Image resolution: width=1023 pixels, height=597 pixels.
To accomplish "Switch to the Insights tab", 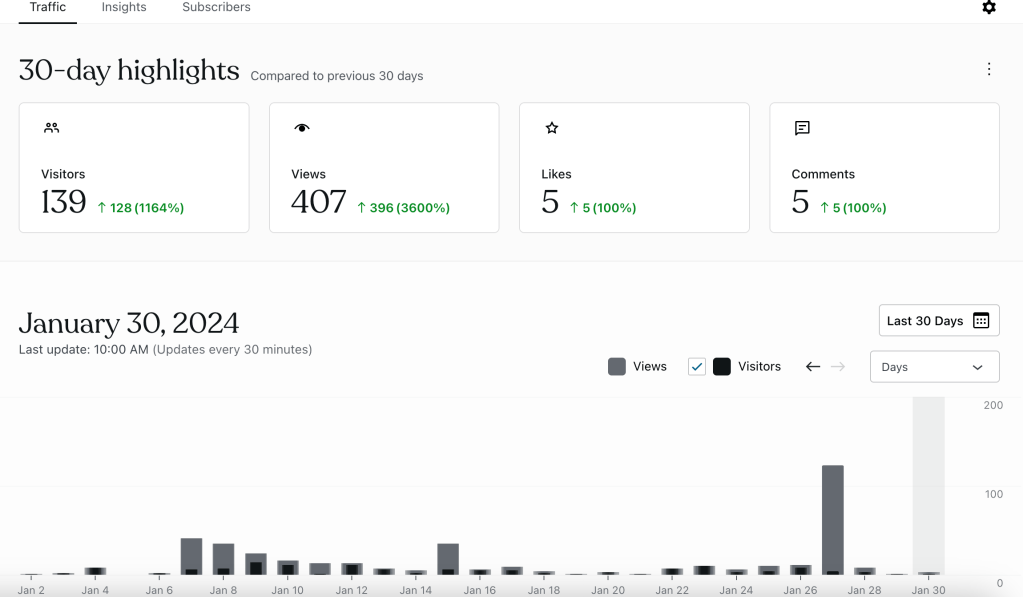I will click(124, 8).
